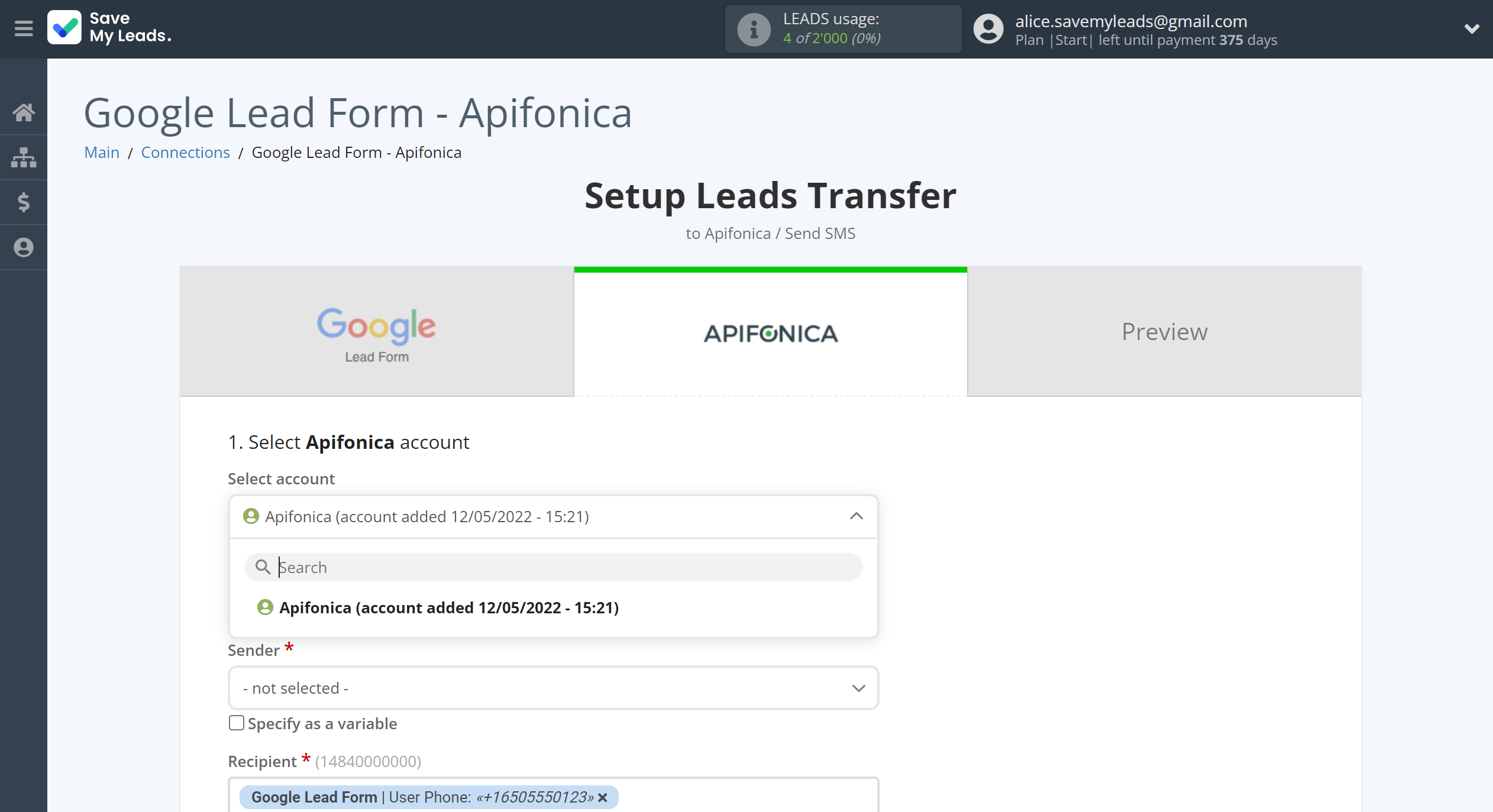
Task: Click the Main breadcrumb link
Action: (x=100, y=152)
